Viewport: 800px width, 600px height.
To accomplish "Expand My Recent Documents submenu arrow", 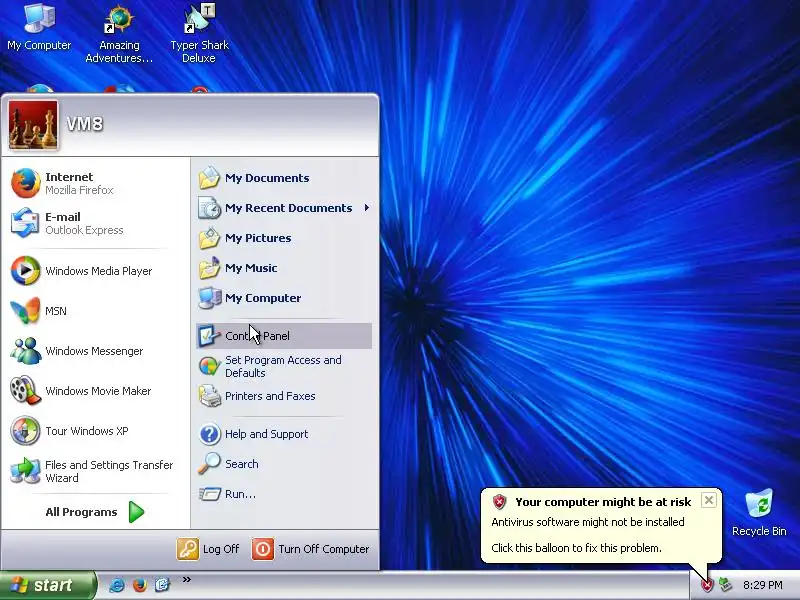I will [366, 208].
